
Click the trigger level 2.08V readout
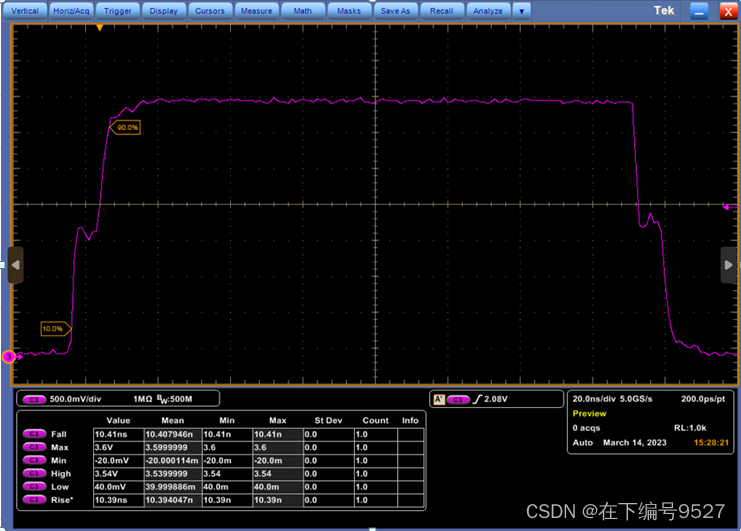point(495,399)
